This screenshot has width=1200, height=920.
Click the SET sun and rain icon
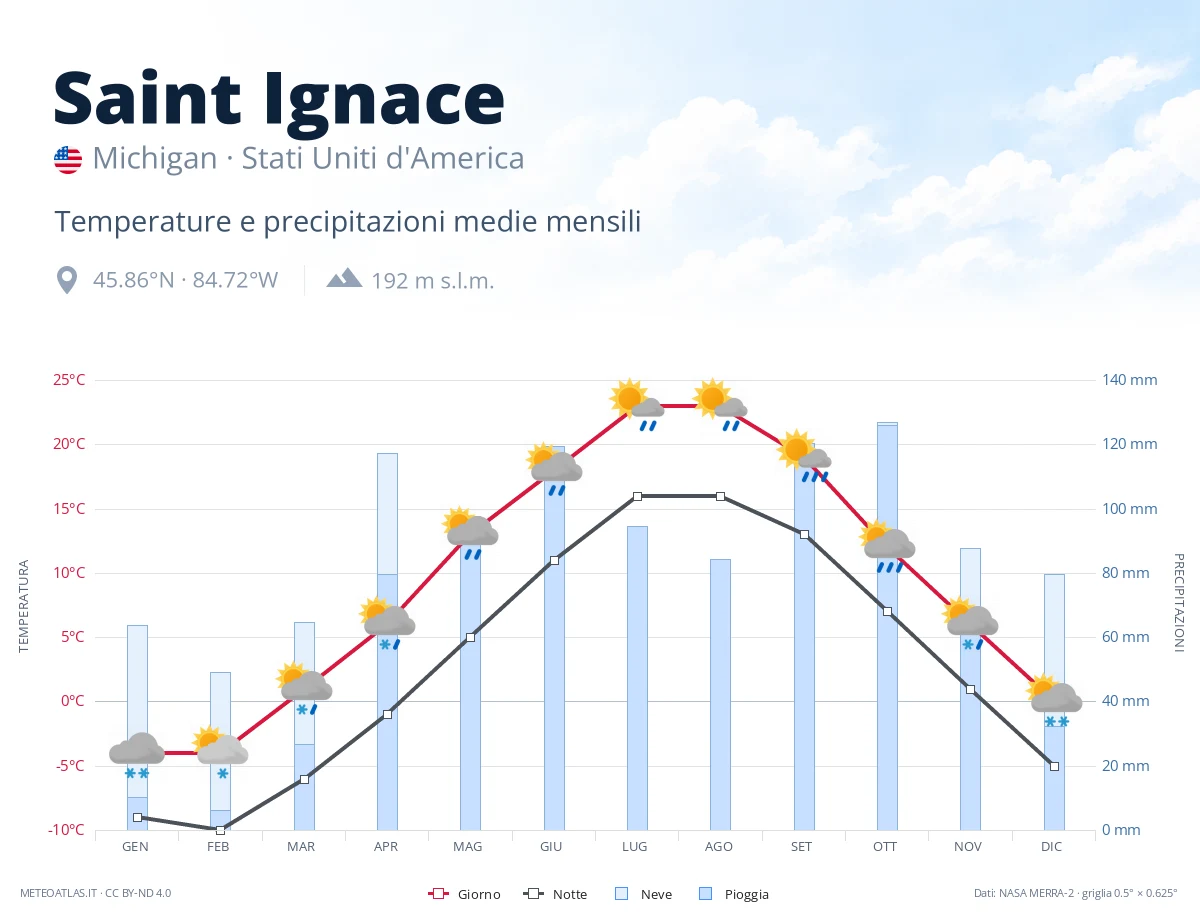805,456
